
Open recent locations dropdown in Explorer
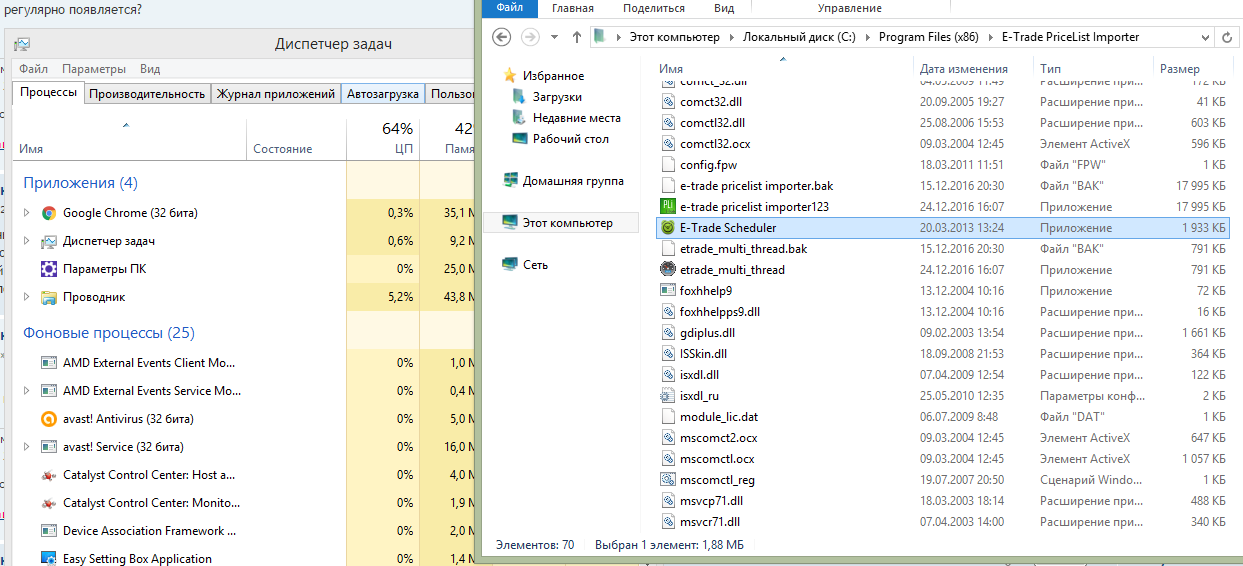pyautogui.click(x=556, y=38)
